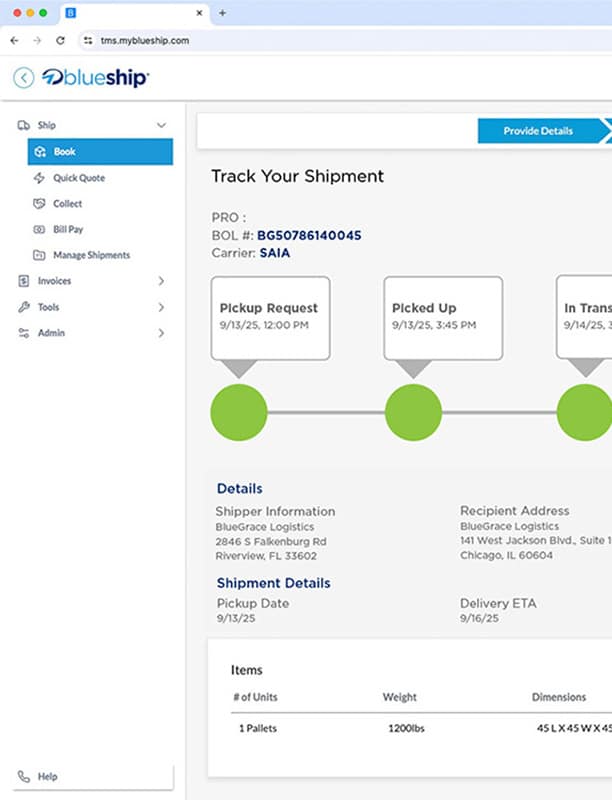
Task: Click the Collect handshake icon
Action: [x=39, y=204]
